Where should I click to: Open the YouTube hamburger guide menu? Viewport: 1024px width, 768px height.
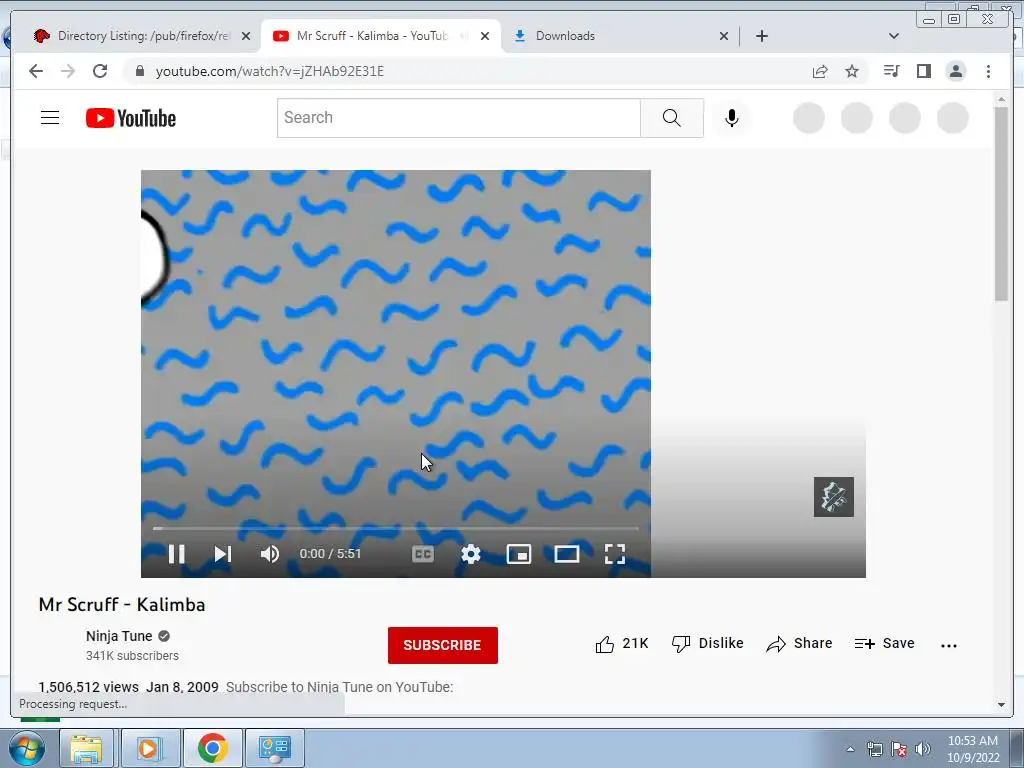[x=50, y=118]
